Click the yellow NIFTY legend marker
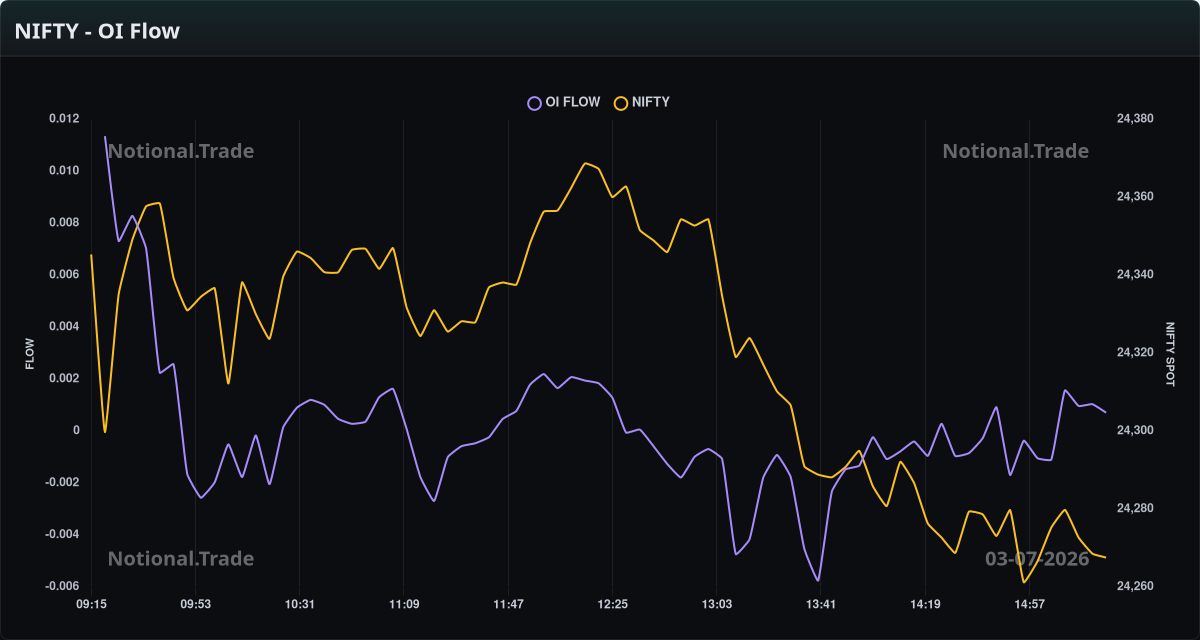The height and width of the screenshot is (640, 1200). pyautogui.click(x=621, y=102)
